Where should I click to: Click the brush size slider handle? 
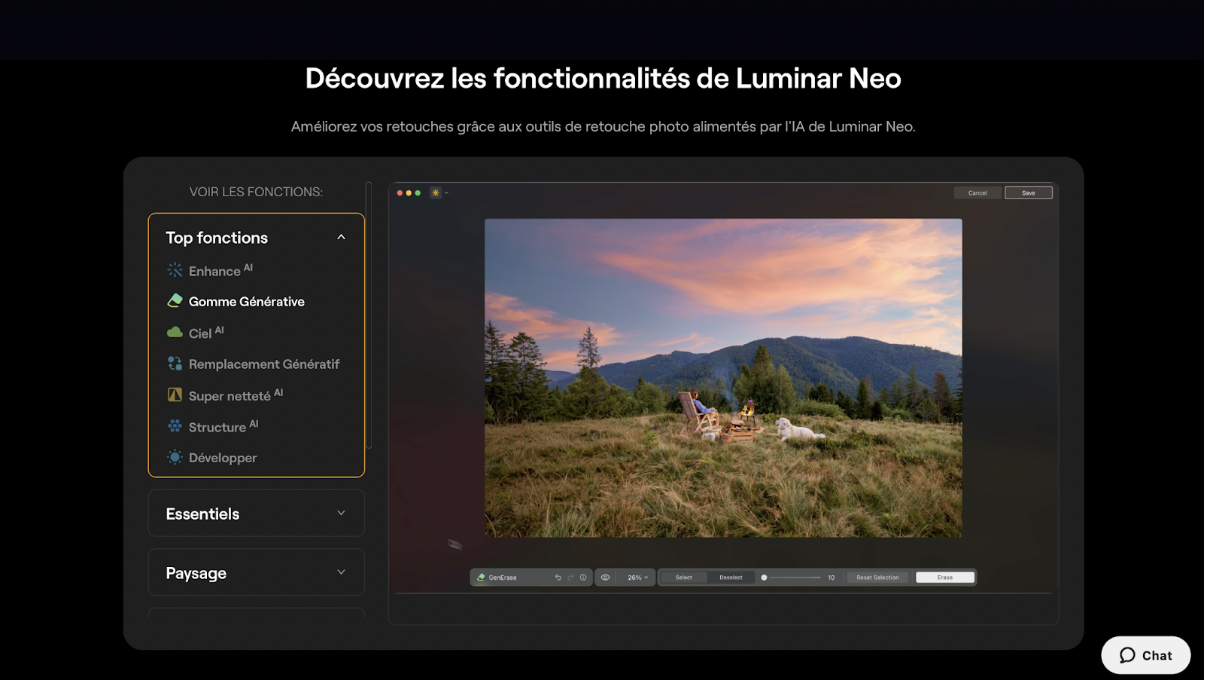[764, 578]
